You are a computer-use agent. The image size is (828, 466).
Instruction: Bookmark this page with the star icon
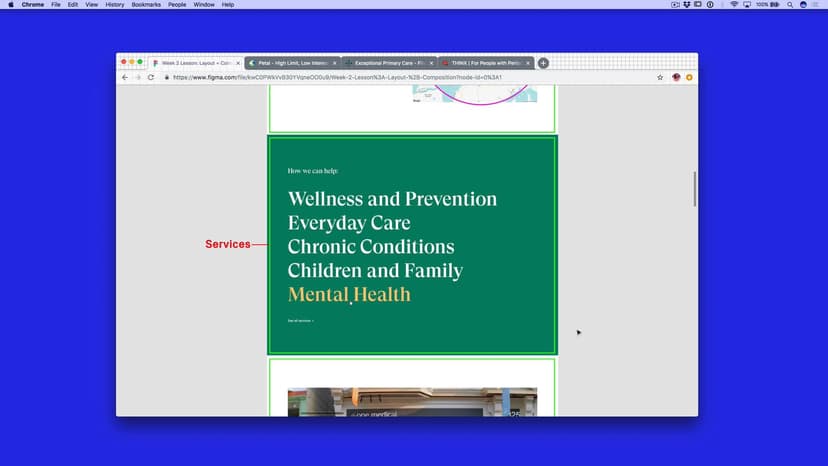pyautogui.click(x=660, y=77)
